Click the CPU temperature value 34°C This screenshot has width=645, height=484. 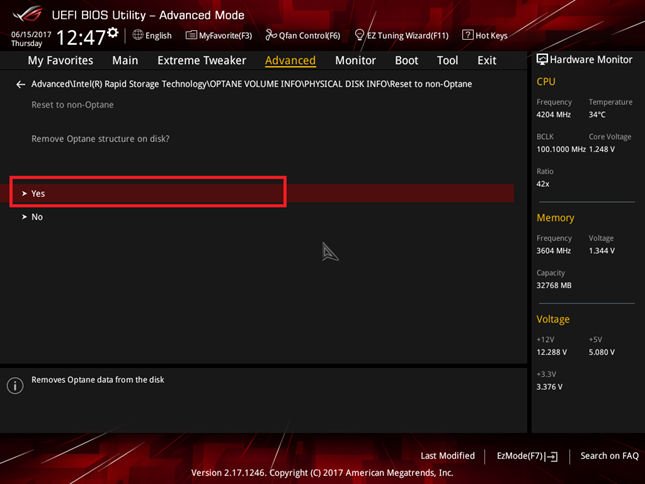pyautogui.click(x=597, y=115)
